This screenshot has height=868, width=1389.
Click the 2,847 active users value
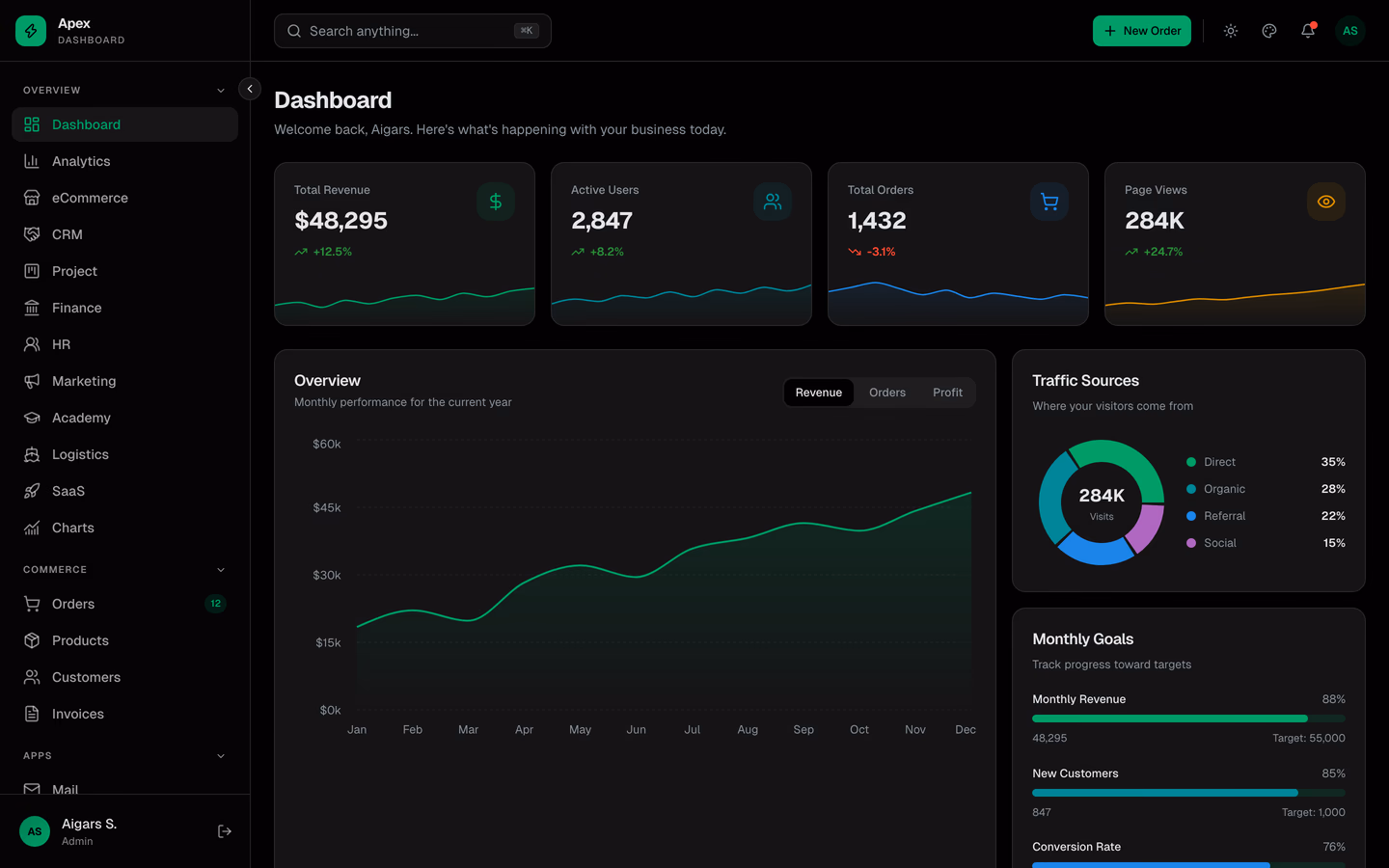[602, 221]
